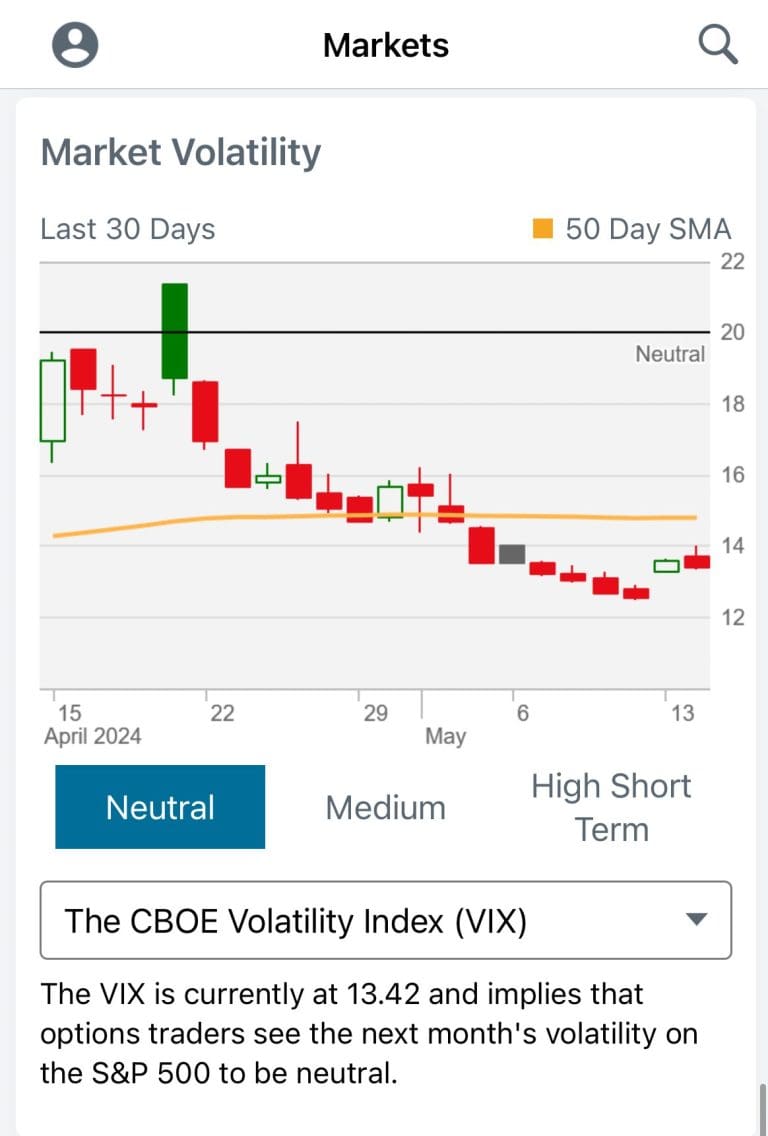The height and width of the screenshot is (1136, 768).
Task: Click the 50 Day SMA legend text
Action: pyautogui.click(x=648, y=229)
